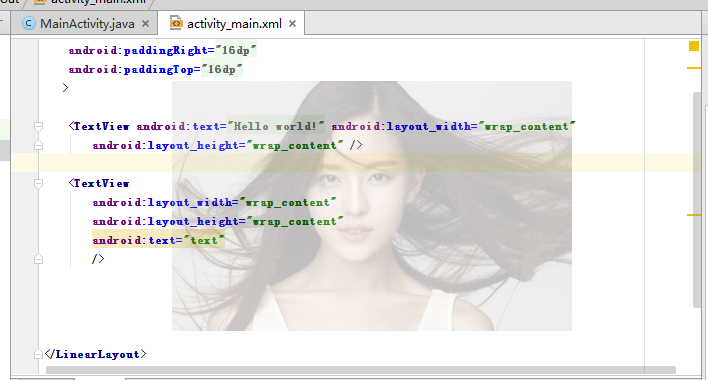Click the layout_height attribute ending with />
708x380 pixels.
218,145
